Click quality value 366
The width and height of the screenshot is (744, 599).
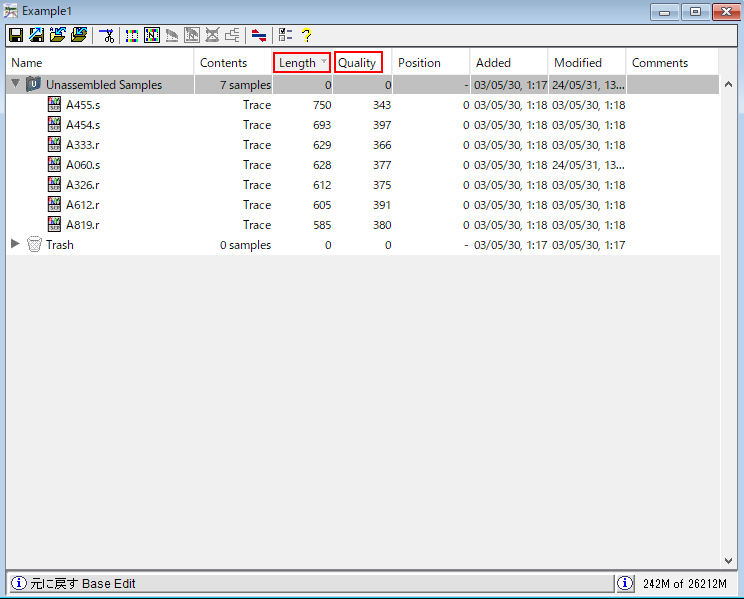point(382,145)
